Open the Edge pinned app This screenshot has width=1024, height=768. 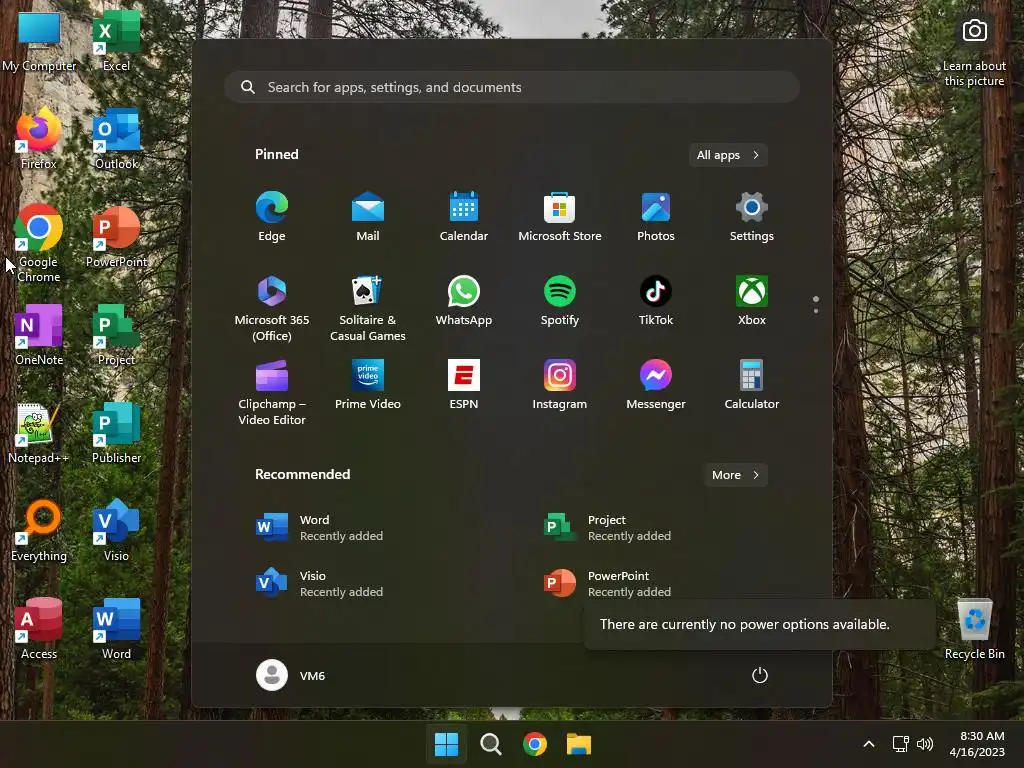coord(272,217)
